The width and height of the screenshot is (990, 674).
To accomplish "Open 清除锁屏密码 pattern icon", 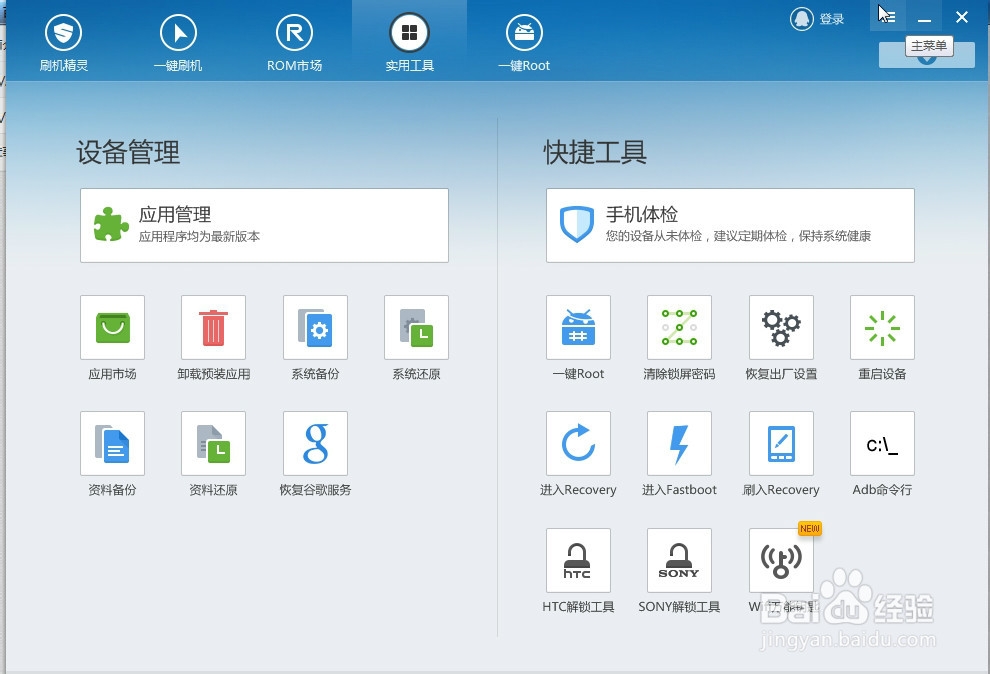I will tap(679, 328).
